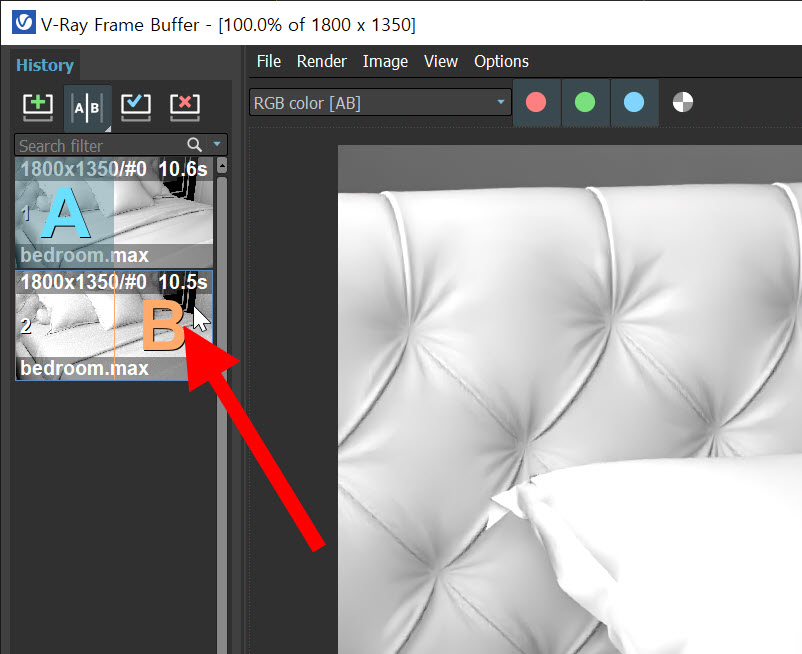802x654 pixels.
Task: Toggle the green channel button
Action: [x=585, y=102]
